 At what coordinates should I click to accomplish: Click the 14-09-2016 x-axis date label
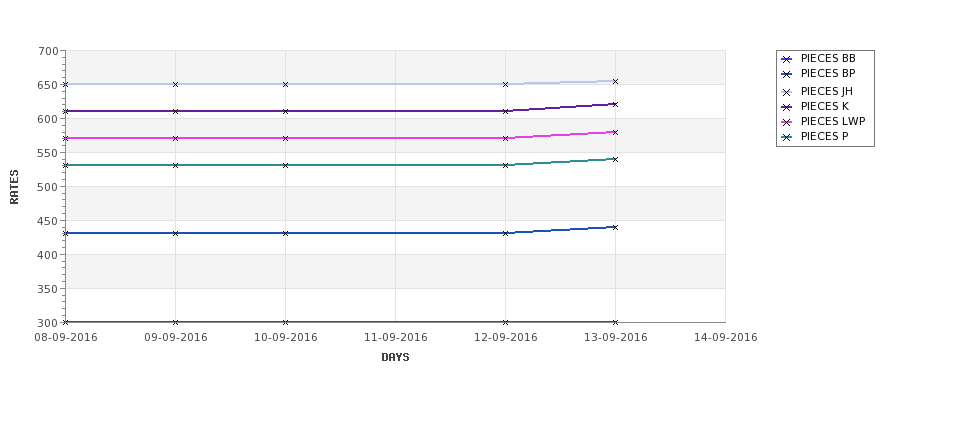(x=726, y=338)
